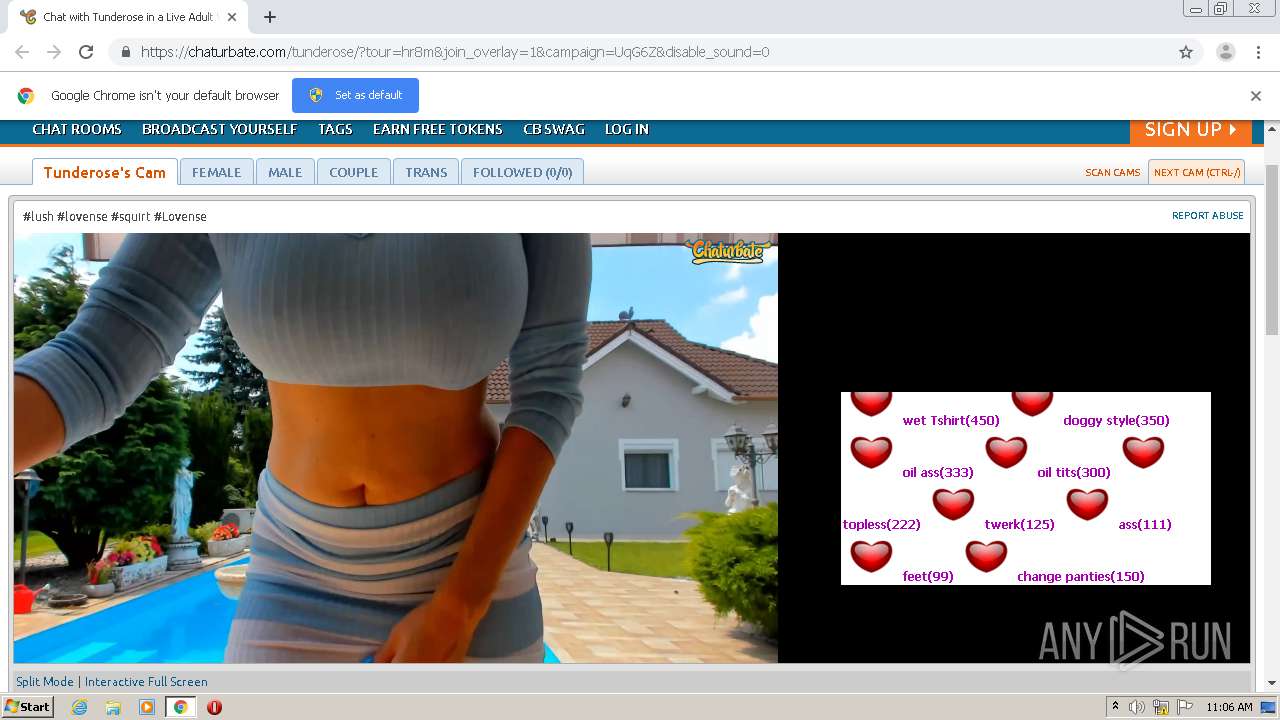Click the REPORT ABUSE link

1208,215
